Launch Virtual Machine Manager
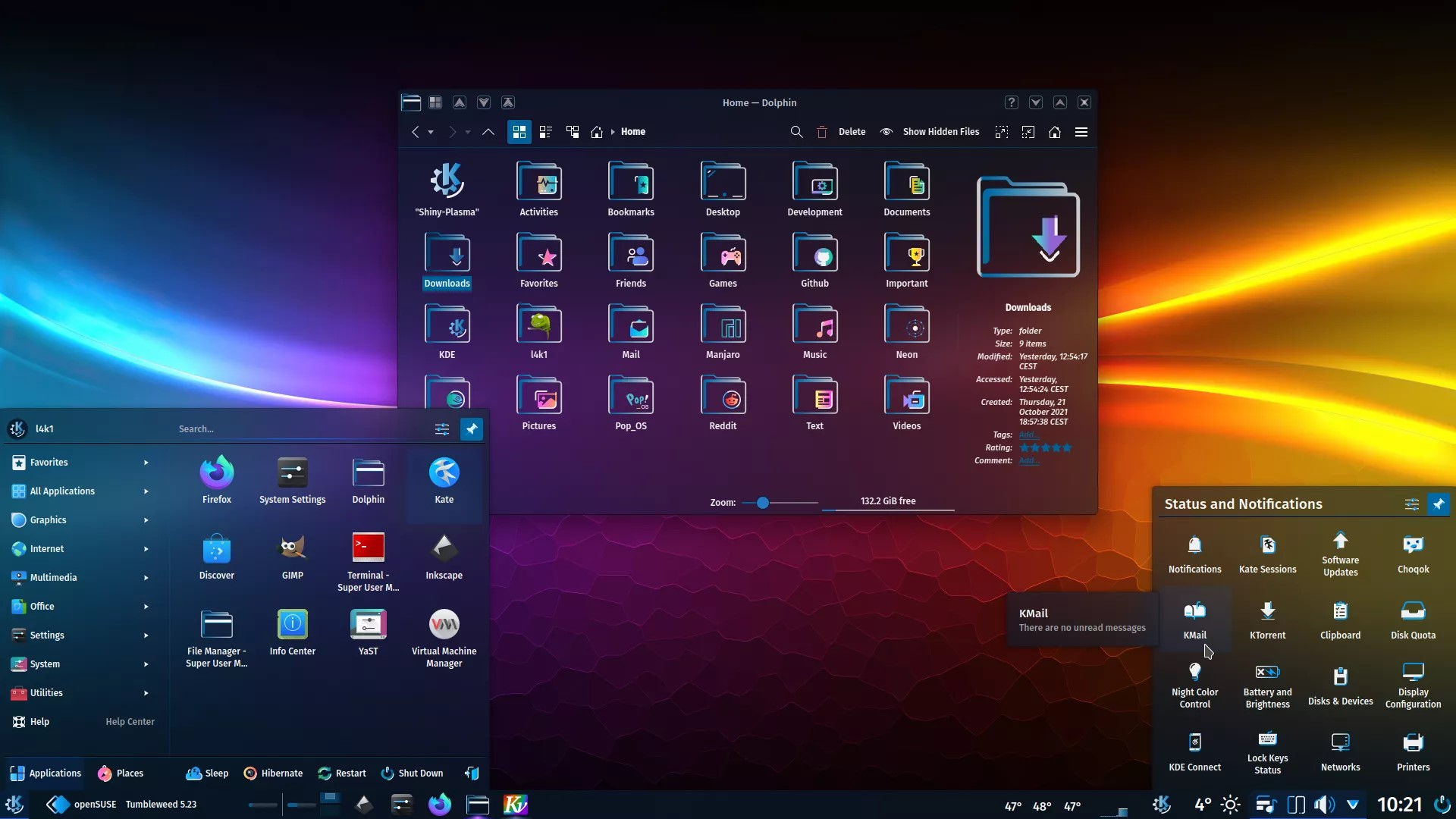The height and width of the screenshot is (819, 1456). pyautogui.click(x=444, y=639)
